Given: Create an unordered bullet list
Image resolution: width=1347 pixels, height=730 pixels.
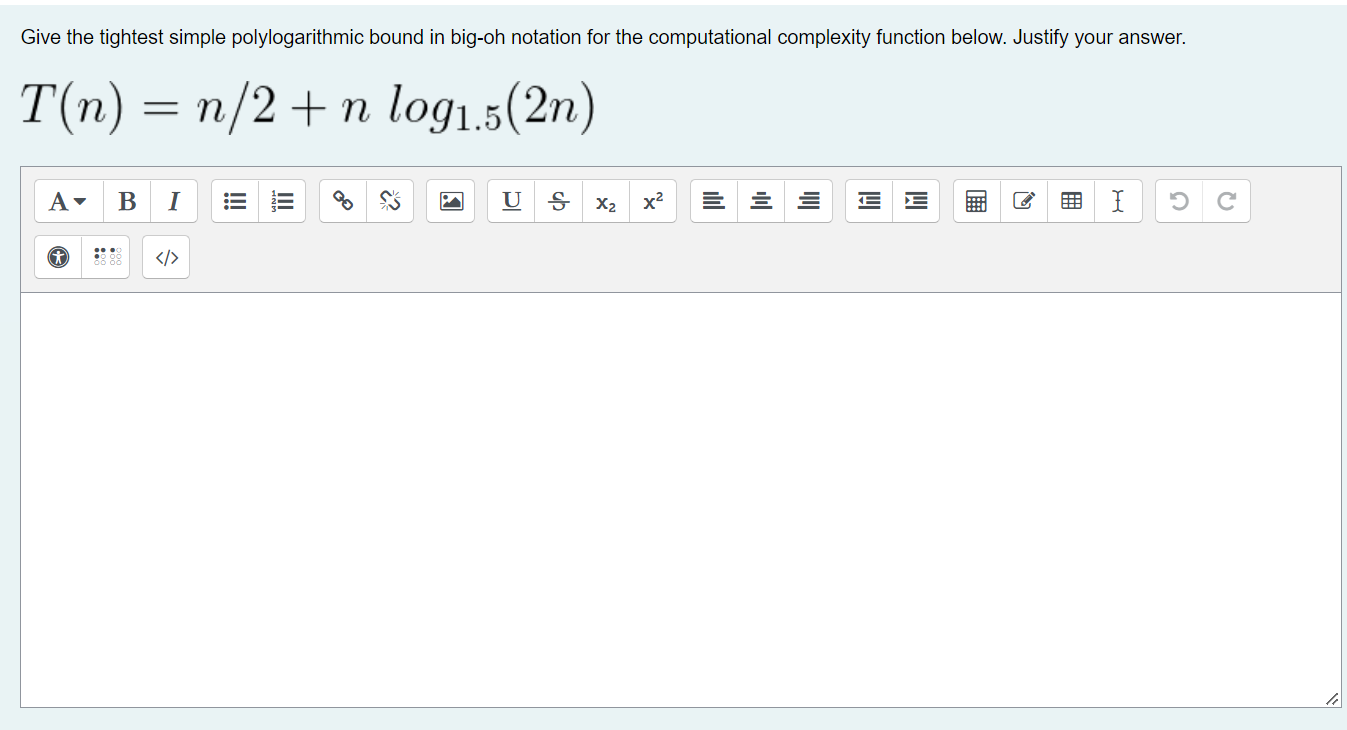Looking at the screenshot, I should pos(234,201).
